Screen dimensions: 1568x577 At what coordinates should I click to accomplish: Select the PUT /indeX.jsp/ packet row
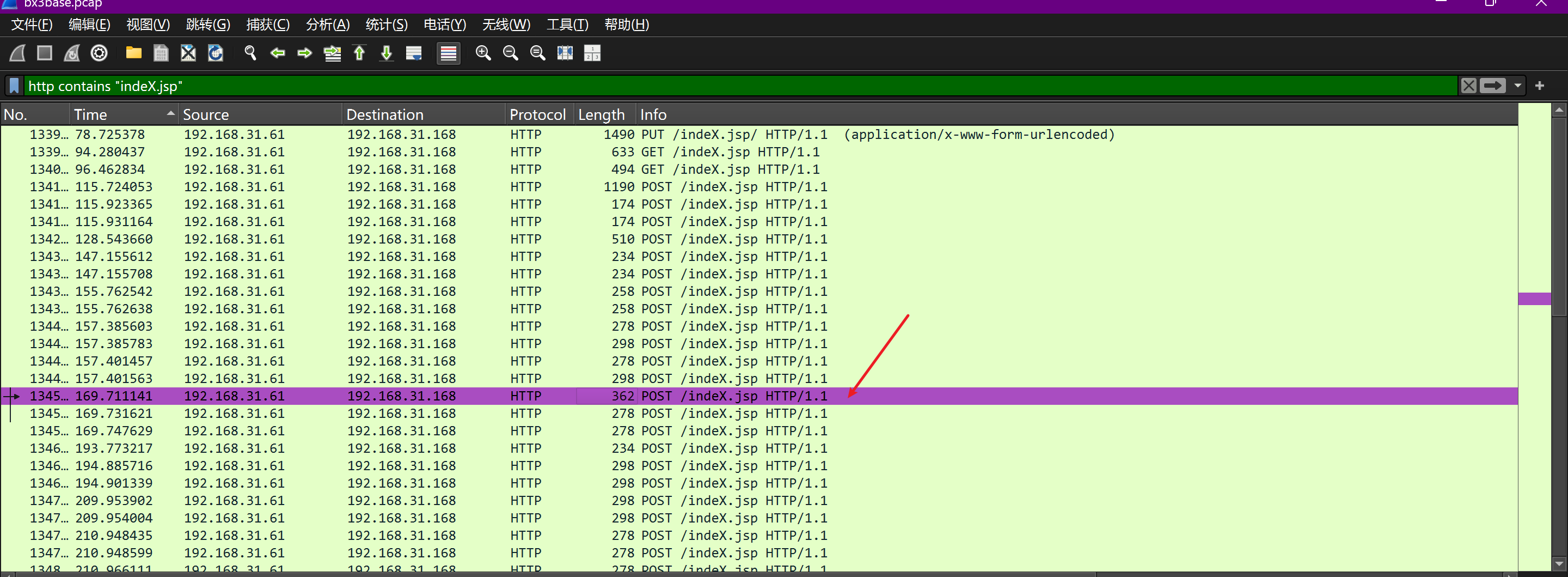[x=731, y=135]
